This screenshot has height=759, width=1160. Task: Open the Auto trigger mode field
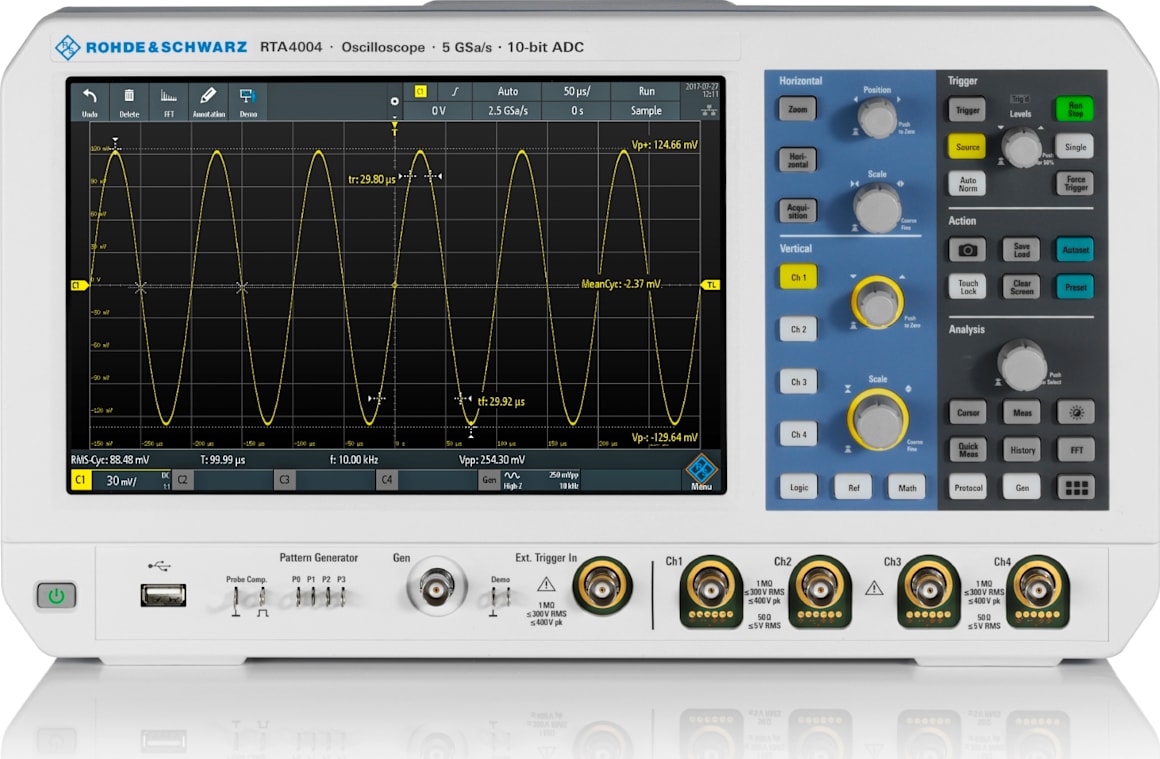coord(508,91)
